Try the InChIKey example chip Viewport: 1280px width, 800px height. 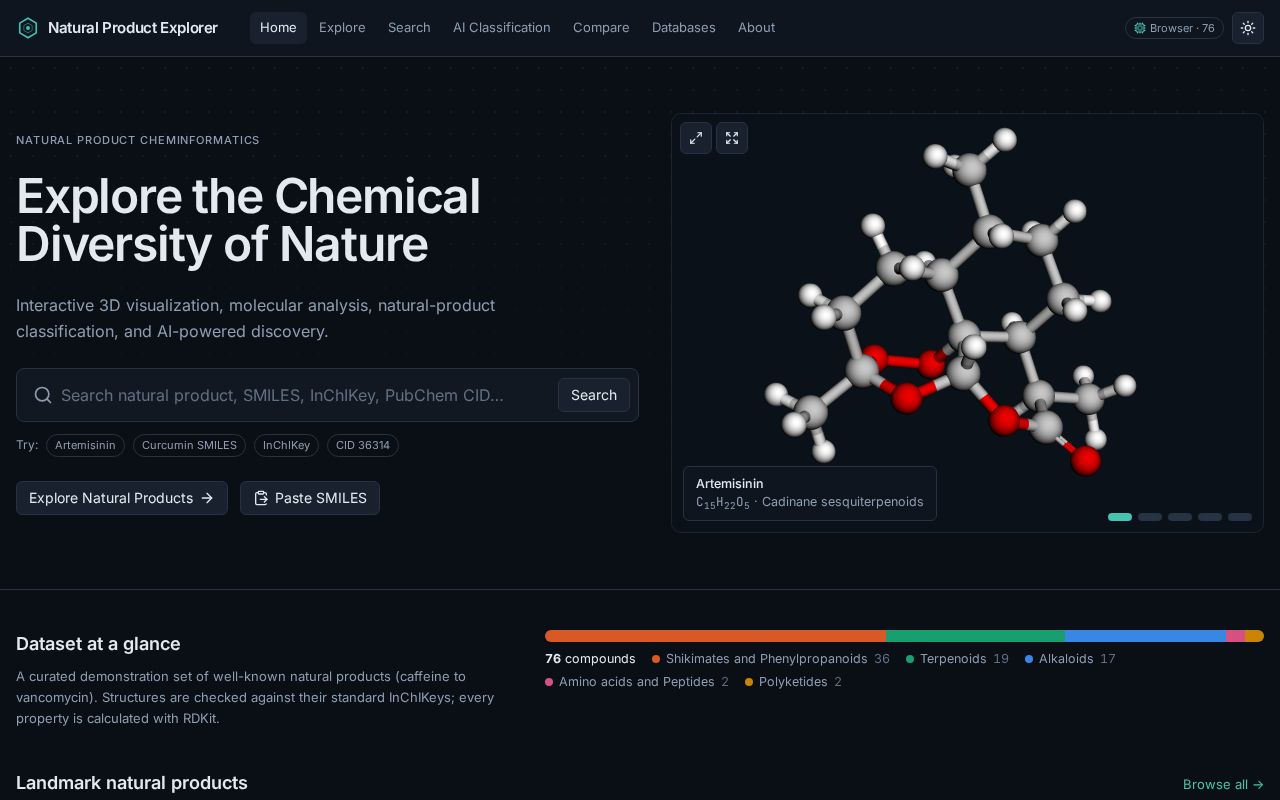point(286,445)
